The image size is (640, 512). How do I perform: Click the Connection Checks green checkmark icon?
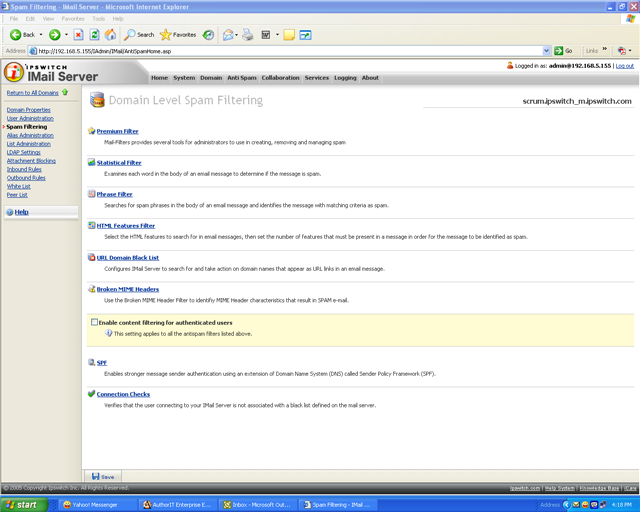(x=91, y=394)
